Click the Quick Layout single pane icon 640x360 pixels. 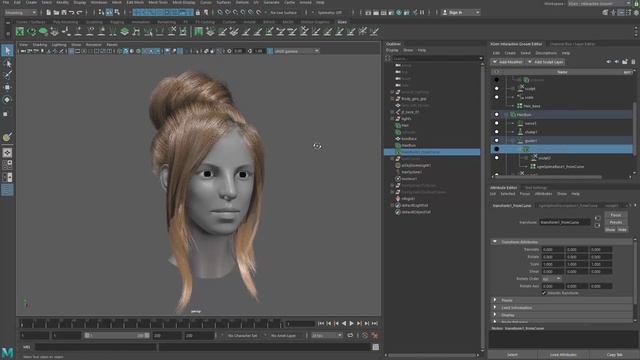click(x=7, y=153)
